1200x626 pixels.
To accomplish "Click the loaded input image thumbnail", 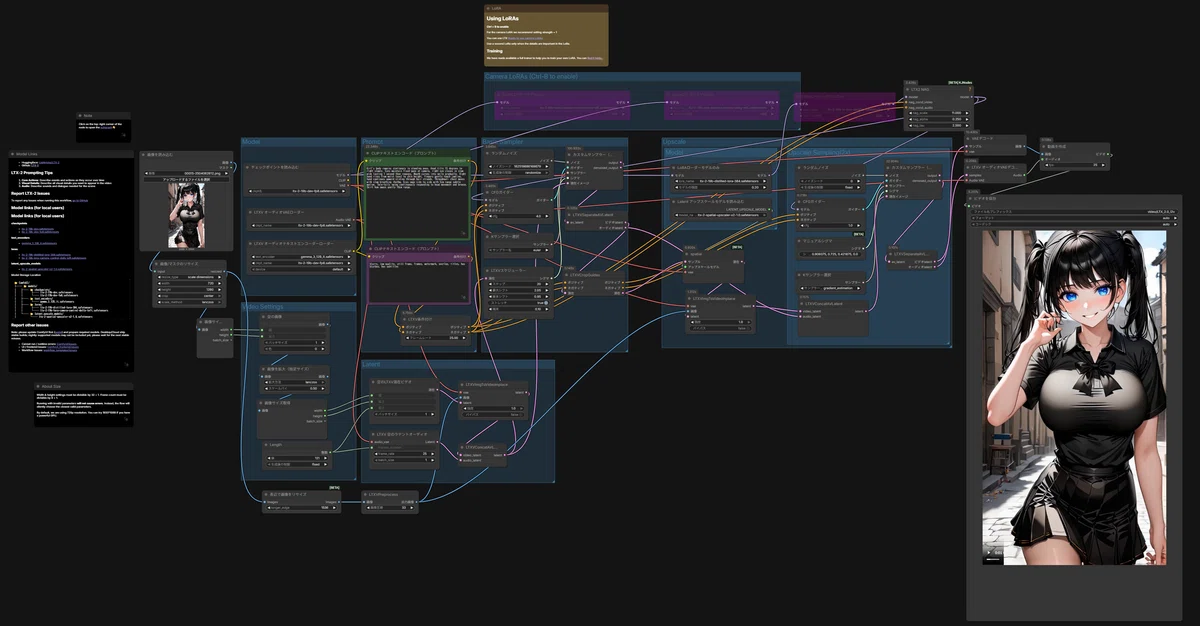I will [x=186, y=216].
